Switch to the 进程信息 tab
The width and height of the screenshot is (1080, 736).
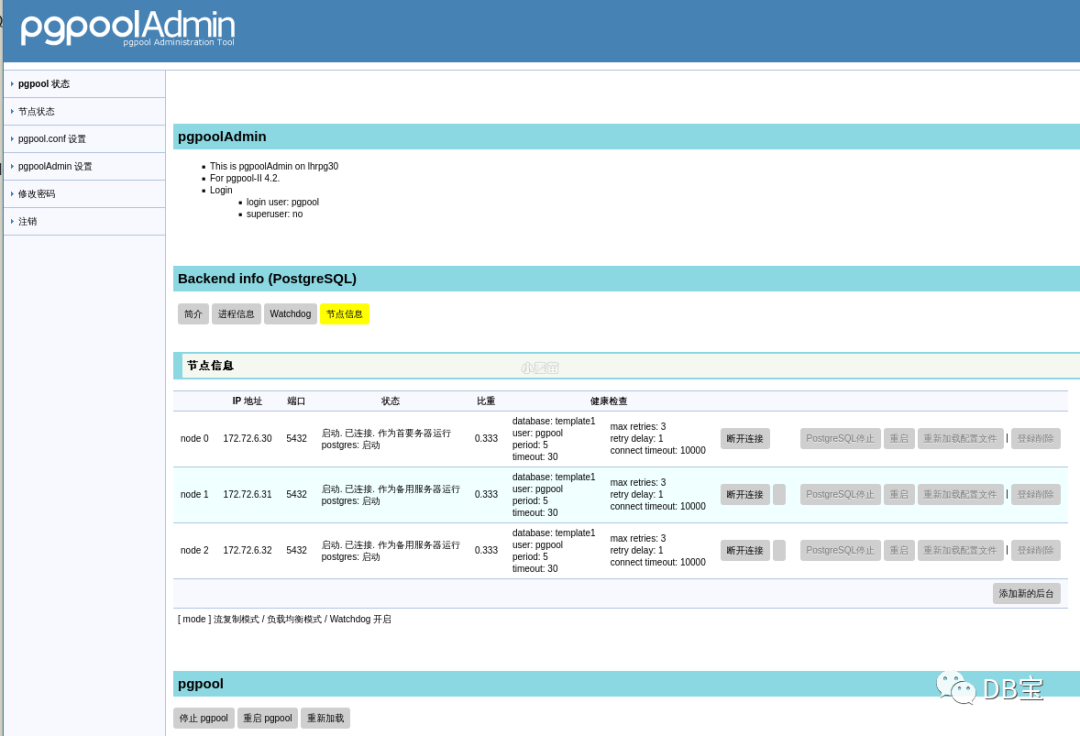tap(236, 314)
